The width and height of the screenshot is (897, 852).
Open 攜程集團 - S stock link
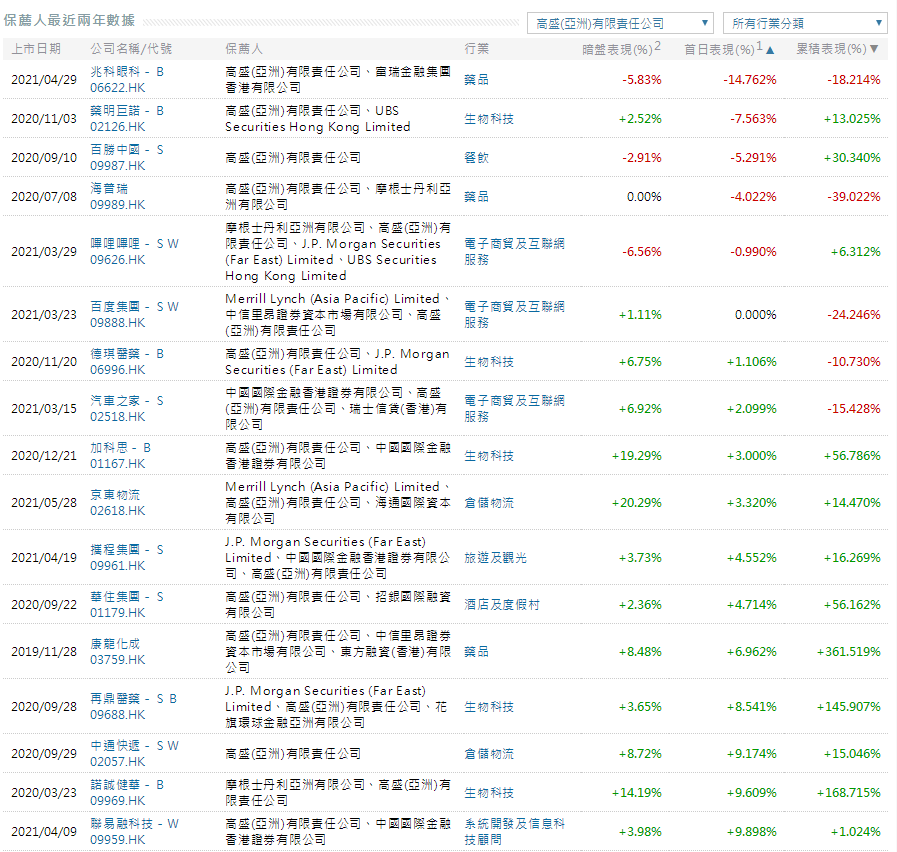point(127,549)
